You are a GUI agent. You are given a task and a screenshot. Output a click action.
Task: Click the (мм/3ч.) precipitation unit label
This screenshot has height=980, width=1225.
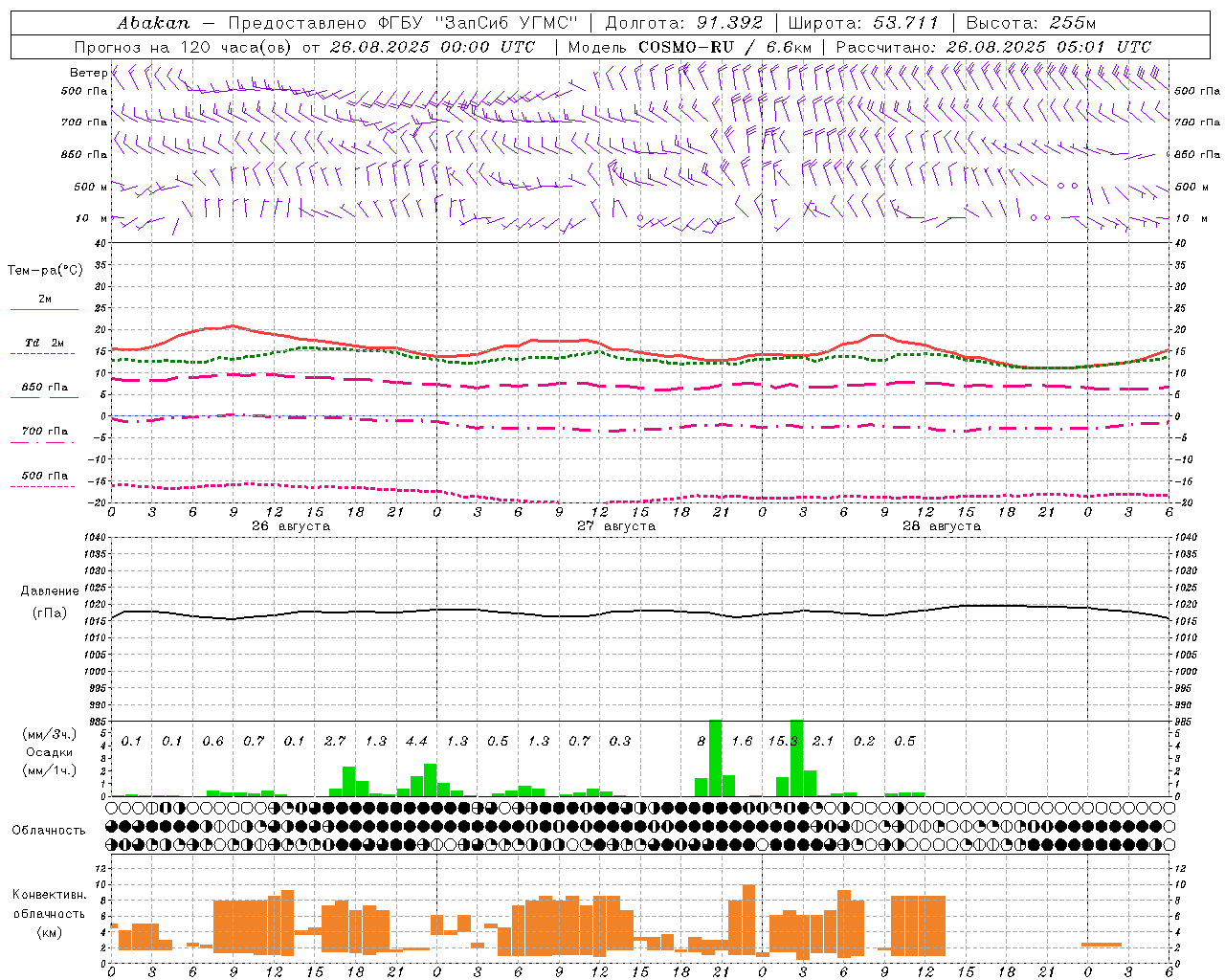pyautogui.click(x=48, y=734)
